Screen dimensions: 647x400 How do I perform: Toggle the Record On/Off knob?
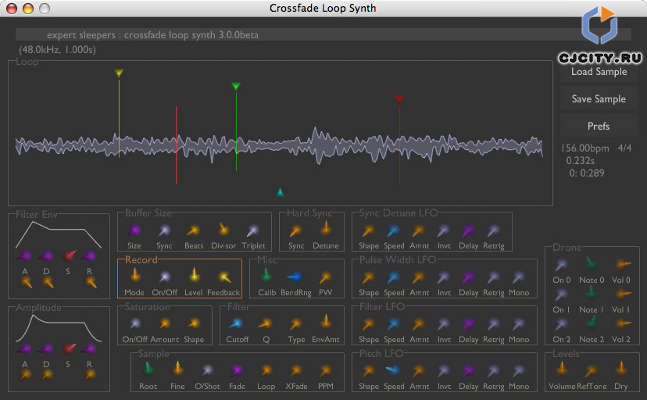pyautogui.click(x=164, y=277)
